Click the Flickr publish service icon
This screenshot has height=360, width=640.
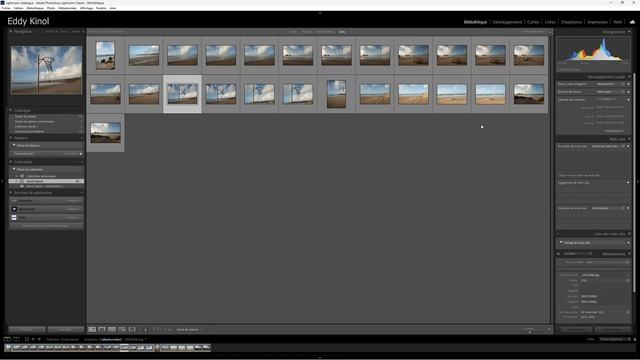(14, 218)
